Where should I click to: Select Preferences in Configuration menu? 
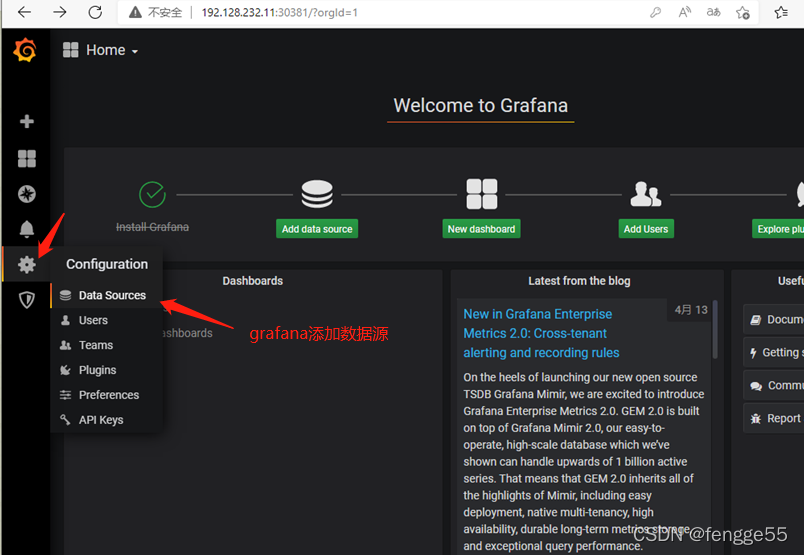click(x=106, y=395)
